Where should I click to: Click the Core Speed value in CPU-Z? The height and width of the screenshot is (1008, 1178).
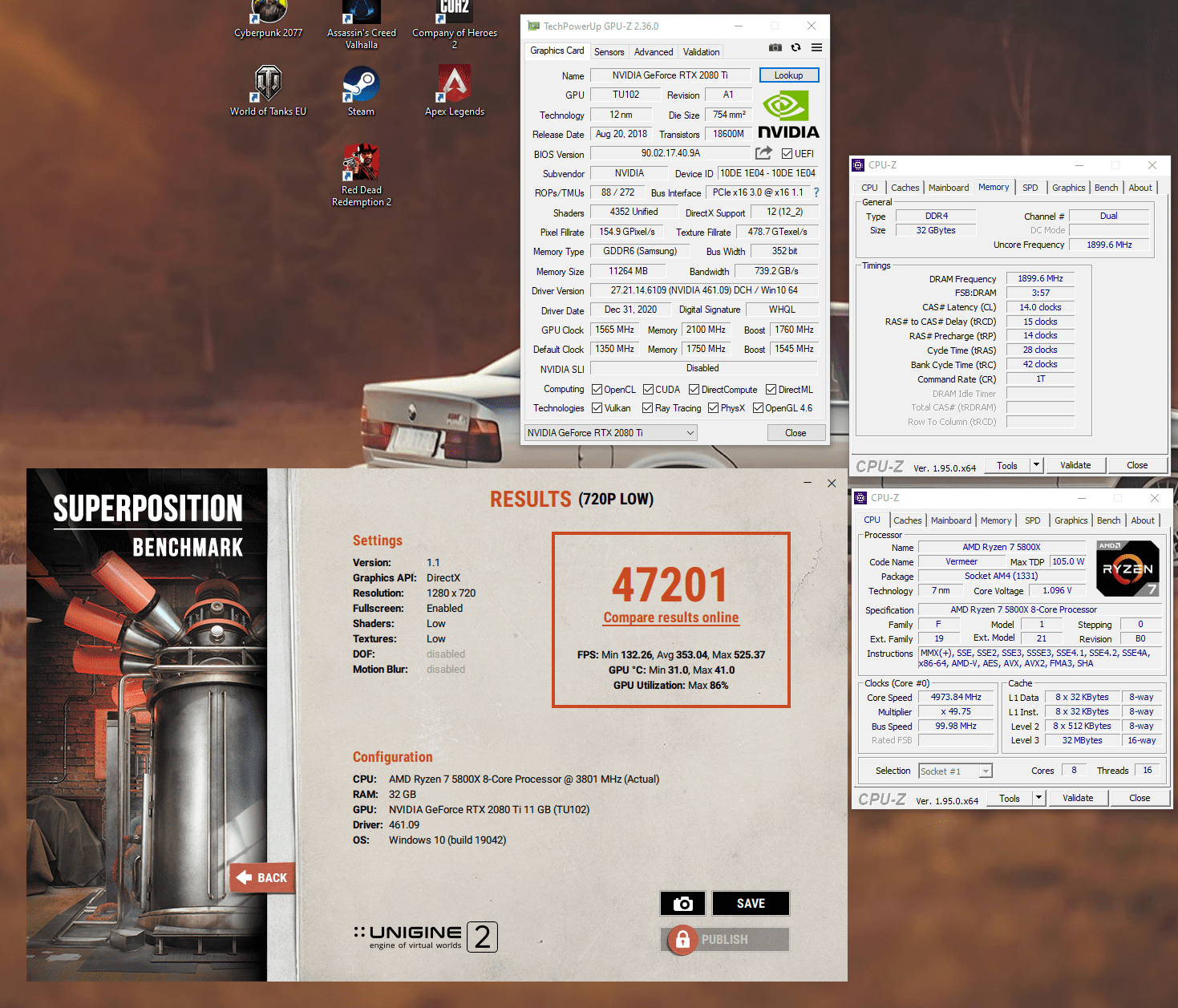click(956, 698)
